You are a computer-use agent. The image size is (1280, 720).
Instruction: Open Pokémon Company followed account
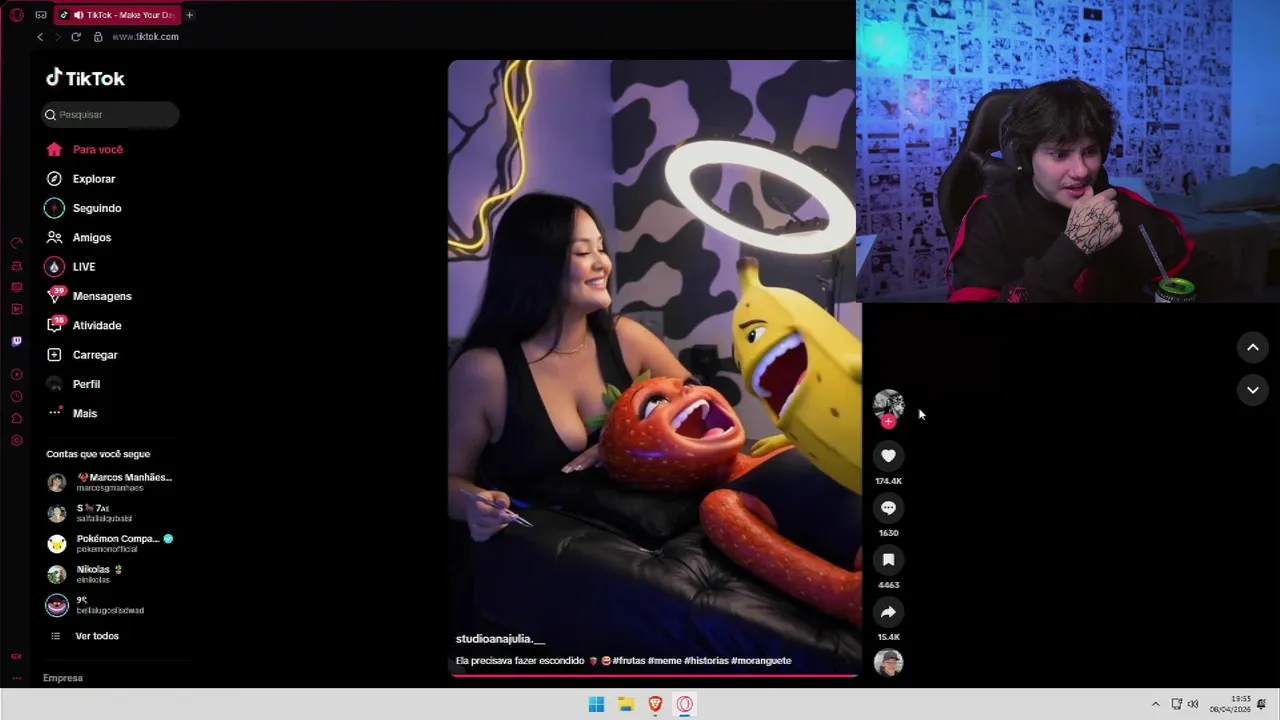pyautogui.click(x=110, y=543)
